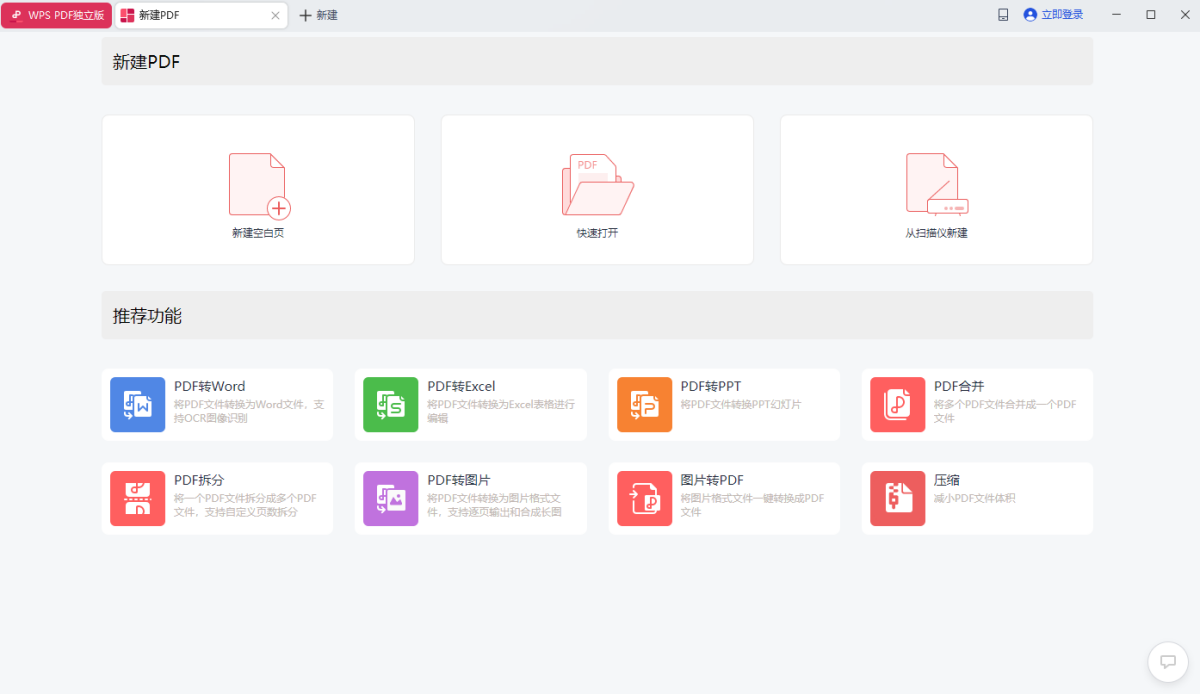
Task: Select the PDF转Word conversion tool icon
Action: coord(137,404)
